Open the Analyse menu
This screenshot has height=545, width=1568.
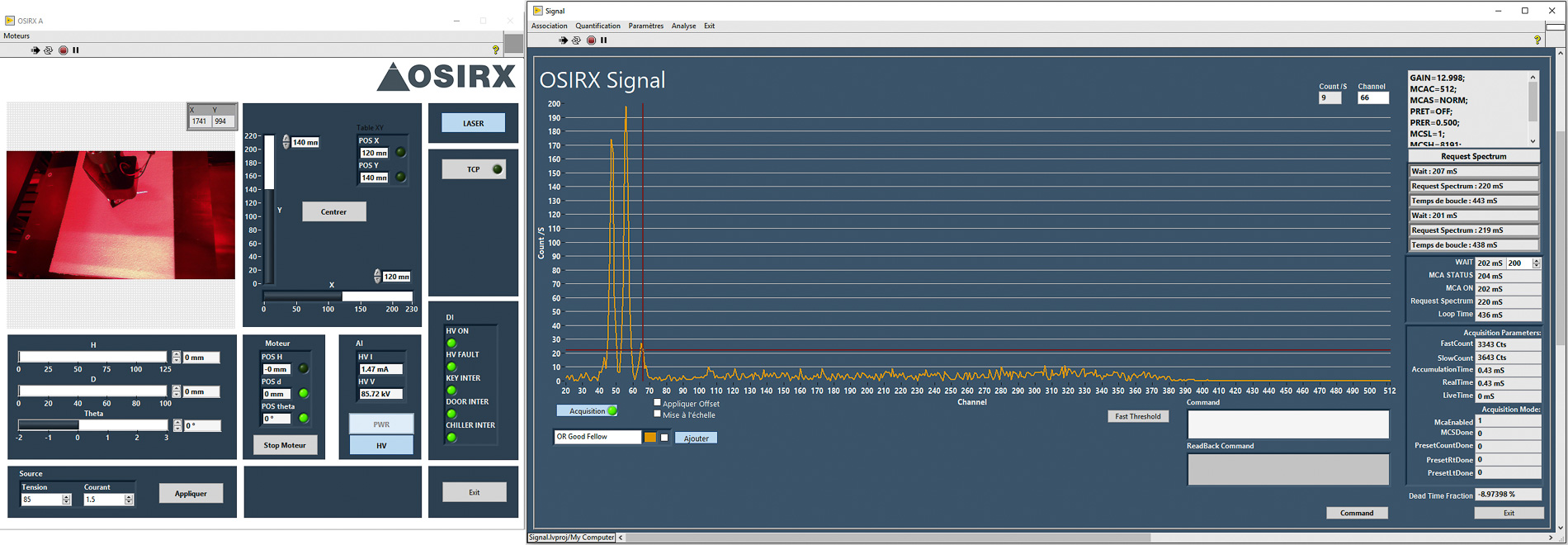click(x=683, y=26)
